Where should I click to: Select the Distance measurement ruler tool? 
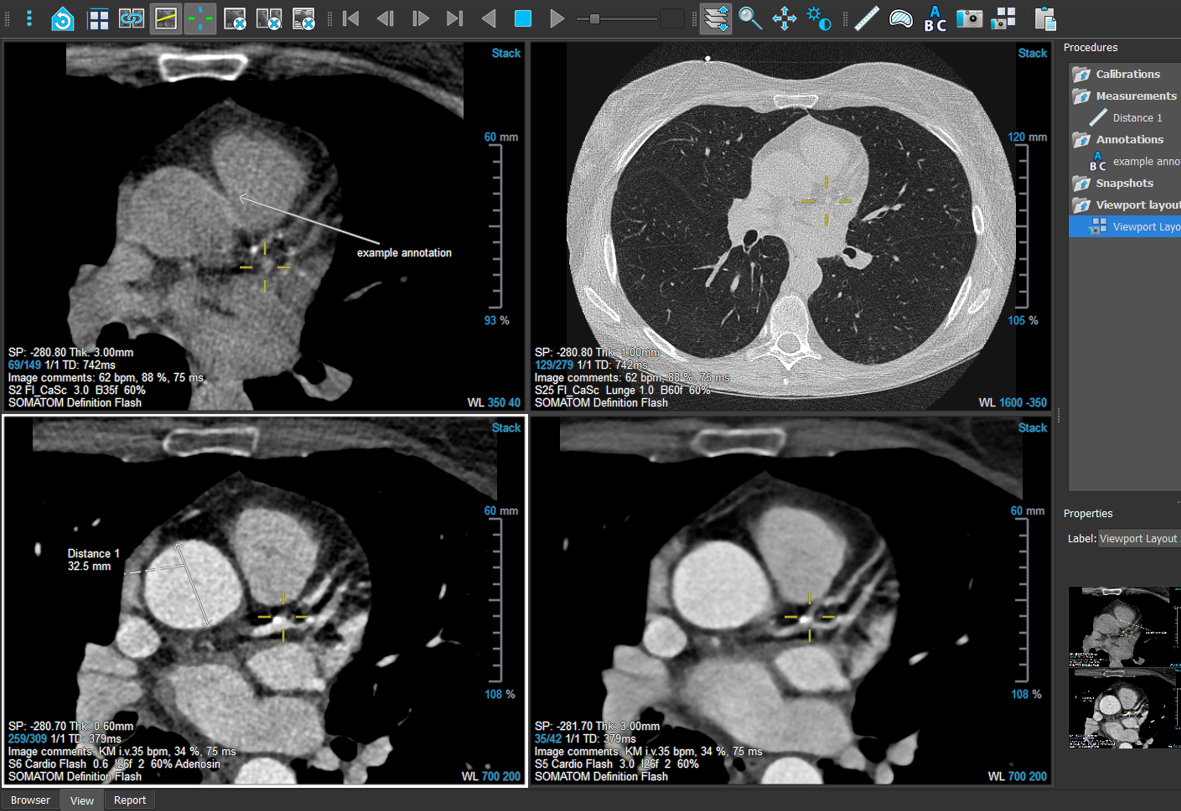click(x=866, y=18)
